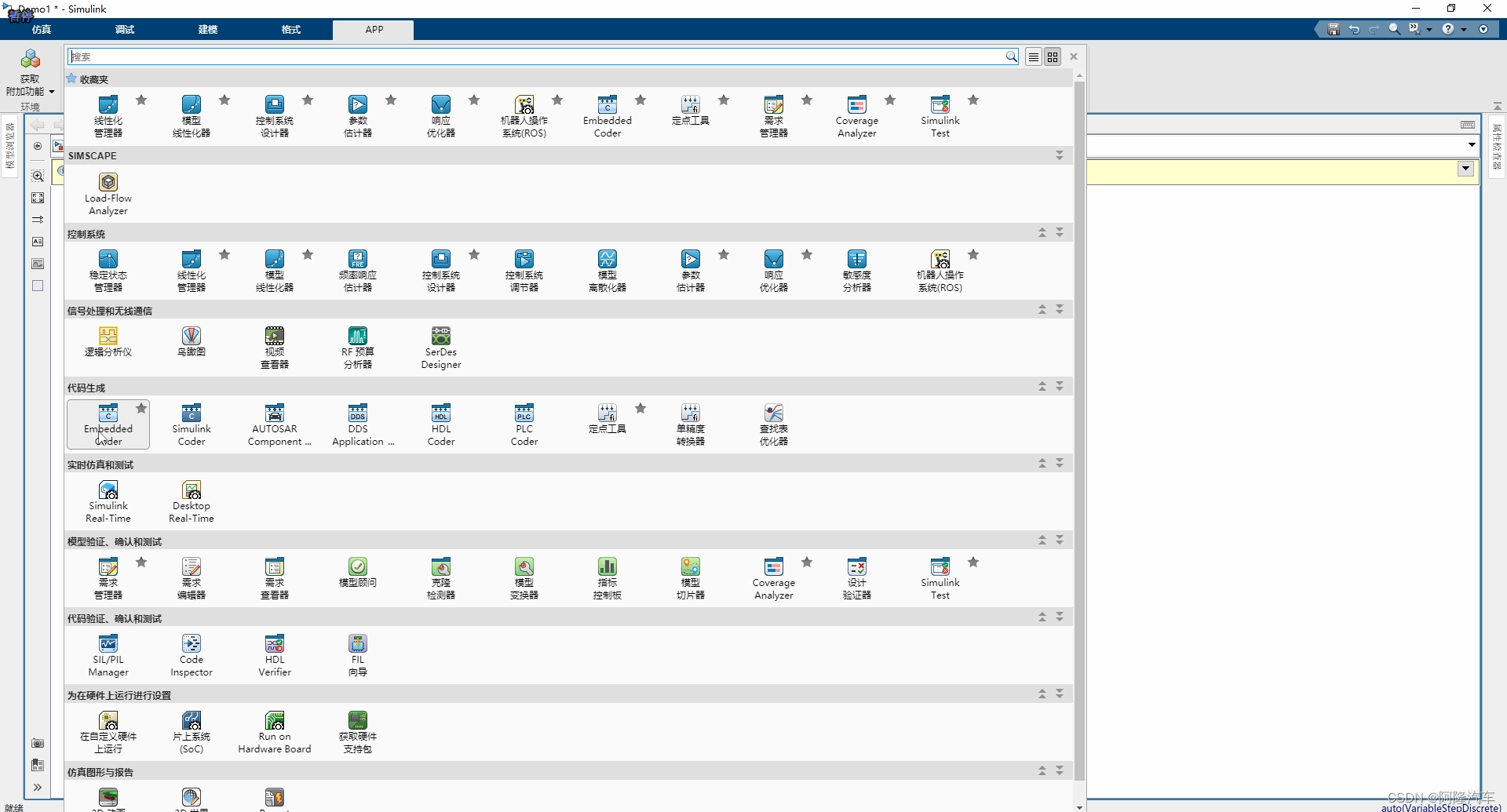1507x812 pixels.
Task: Close the APP gallery panel
Action: click(x=1073, y=56)
